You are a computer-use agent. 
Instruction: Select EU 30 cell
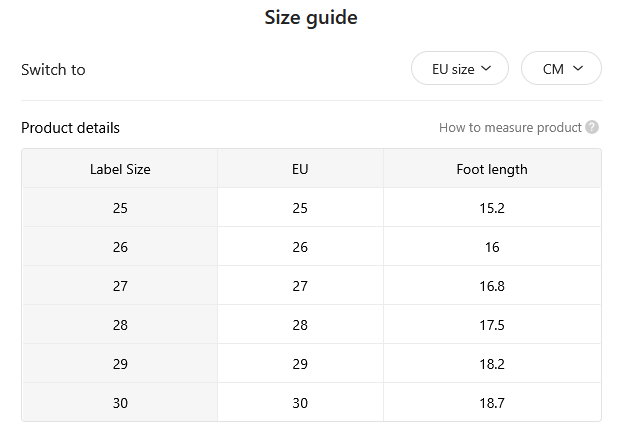pyautogui.click(x=300, y=402)
